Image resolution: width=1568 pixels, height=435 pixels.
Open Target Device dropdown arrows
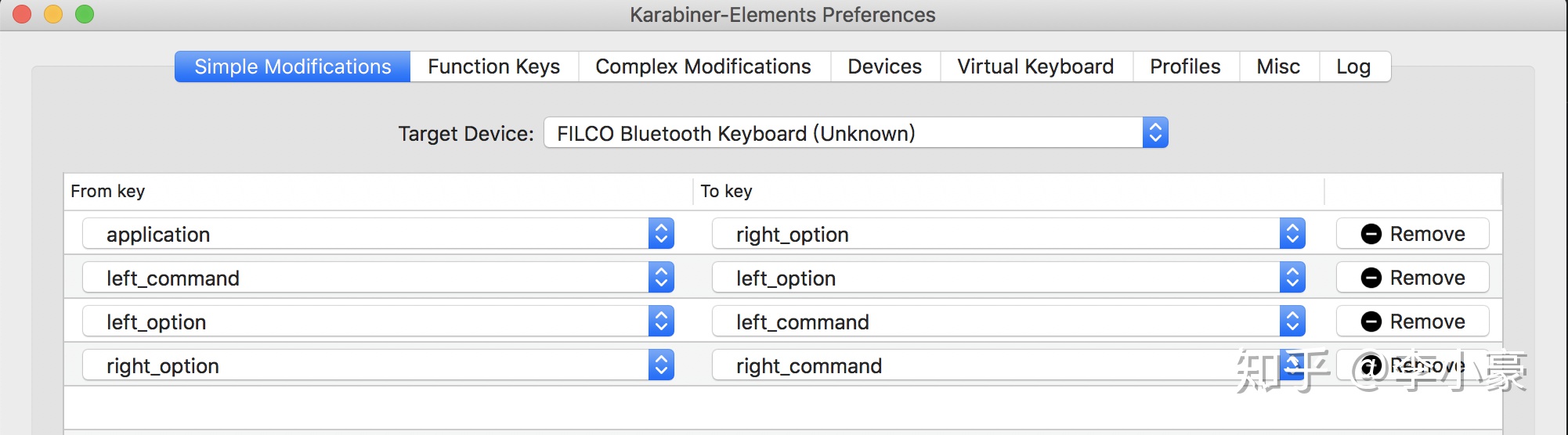coord(1155,133)
